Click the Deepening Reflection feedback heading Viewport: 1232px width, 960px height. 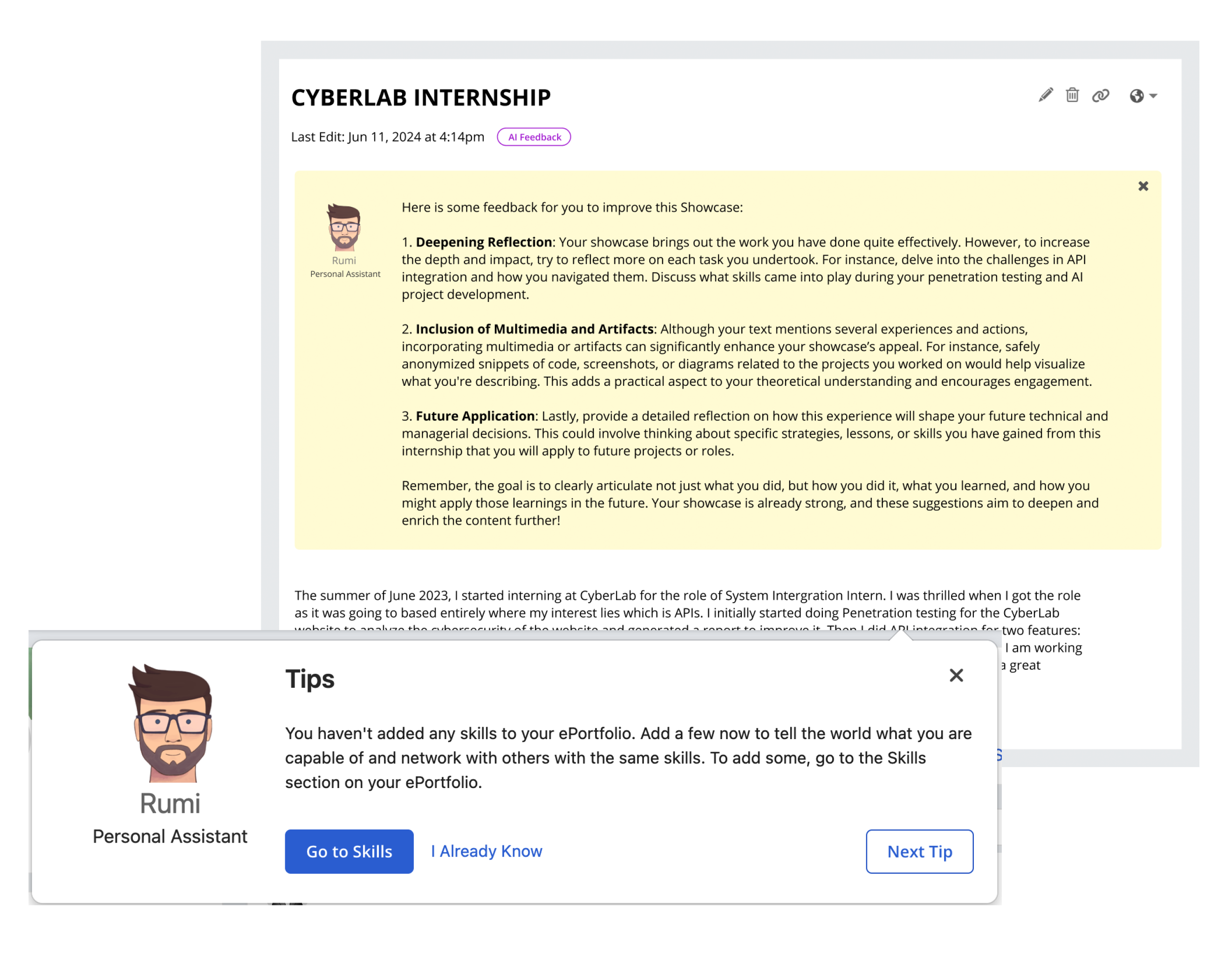[x=484, y=242]
